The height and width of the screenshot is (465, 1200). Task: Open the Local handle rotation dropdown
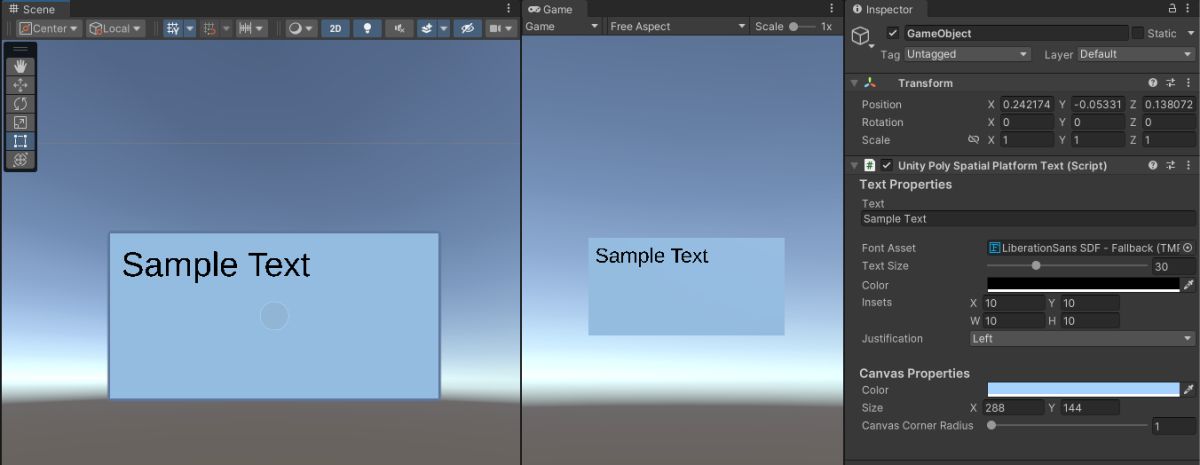114,28
